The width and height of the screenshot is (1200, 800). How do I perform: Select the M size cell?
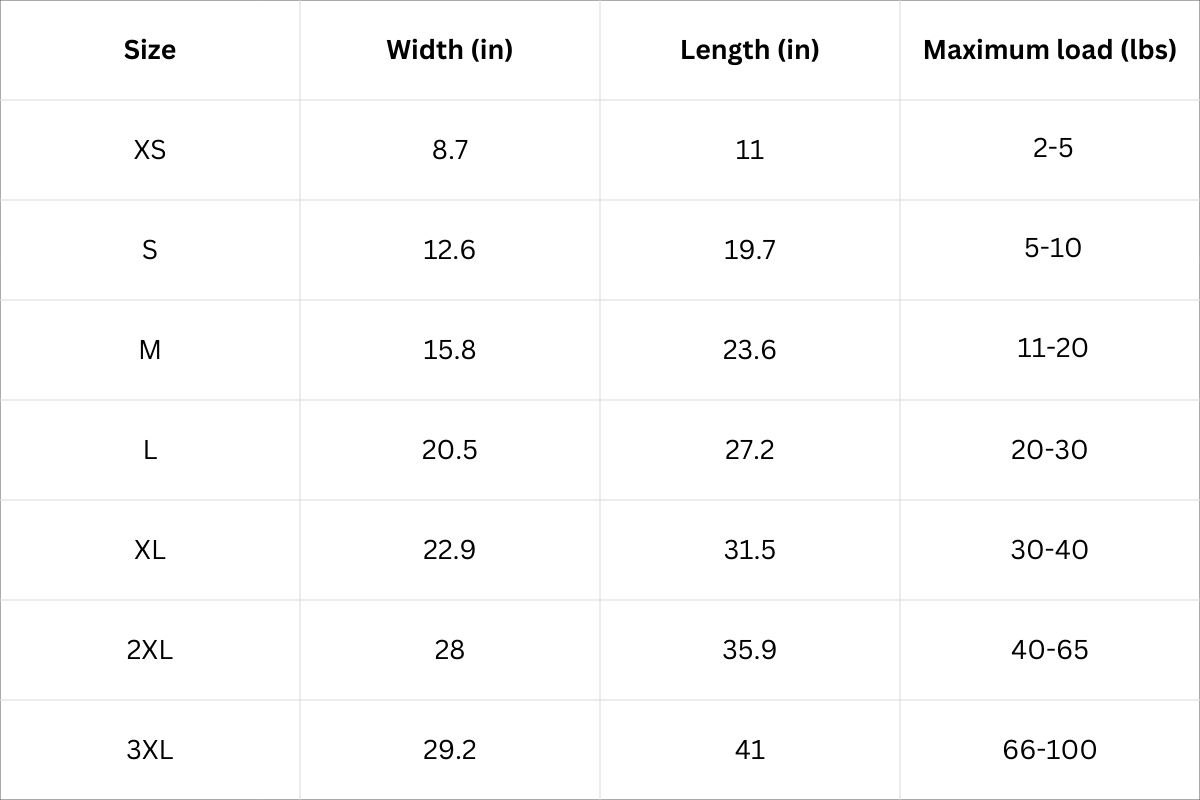coord(150,350)
